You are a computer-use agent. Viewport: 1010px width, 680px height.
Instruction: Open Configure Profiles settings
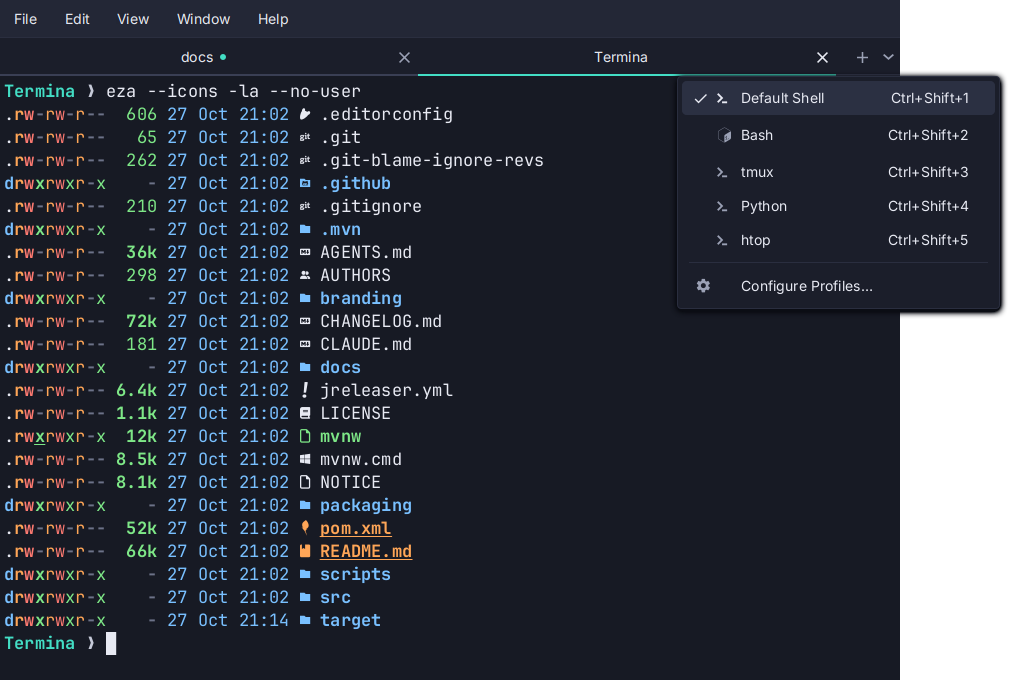coord(838,286)
